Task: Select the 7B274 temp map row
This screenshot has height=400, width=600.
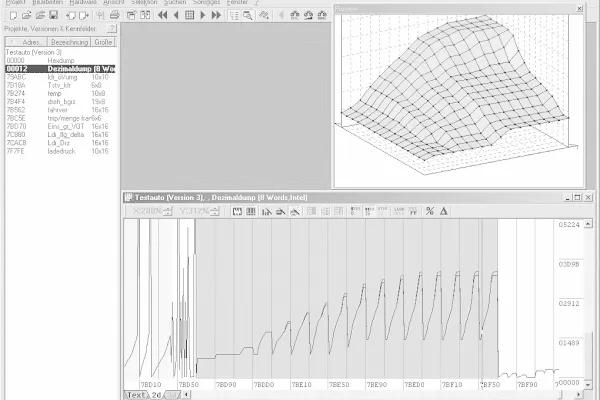Action: point(60,93)
